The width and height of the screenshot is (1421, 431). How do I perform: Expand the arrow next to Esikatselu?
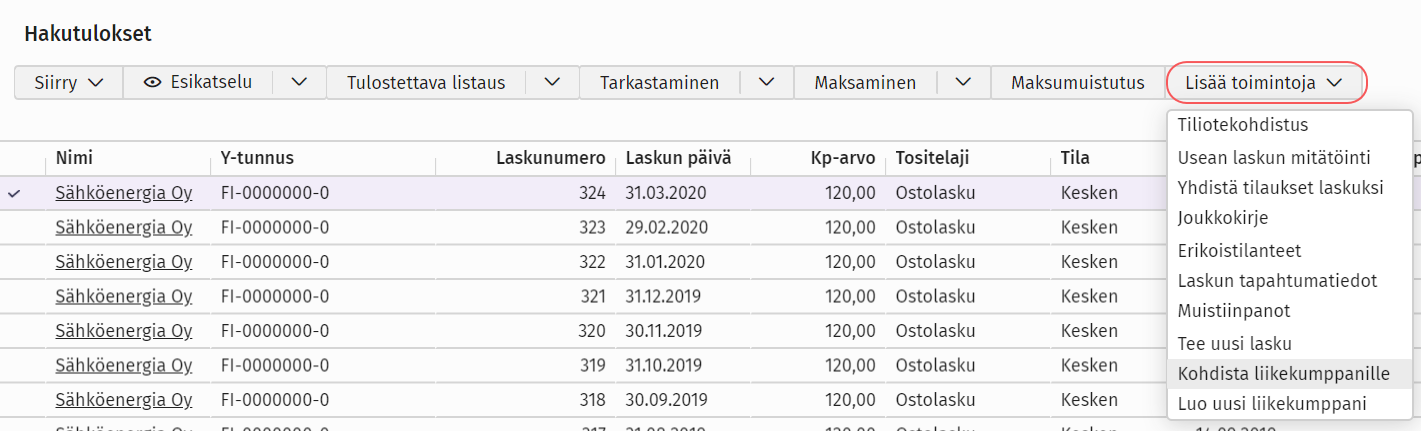tap(299, 83)
